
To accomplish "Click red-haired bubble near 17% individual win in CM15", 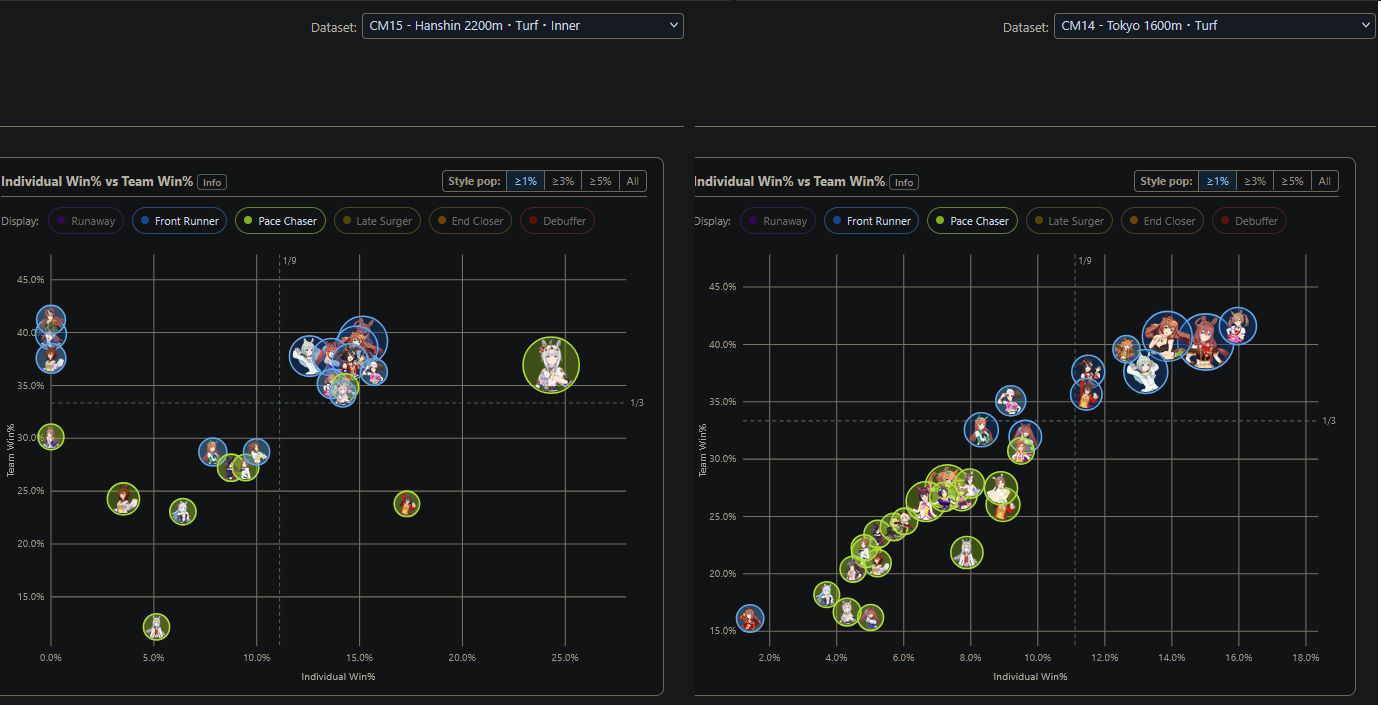I will [x=406, y=504].
